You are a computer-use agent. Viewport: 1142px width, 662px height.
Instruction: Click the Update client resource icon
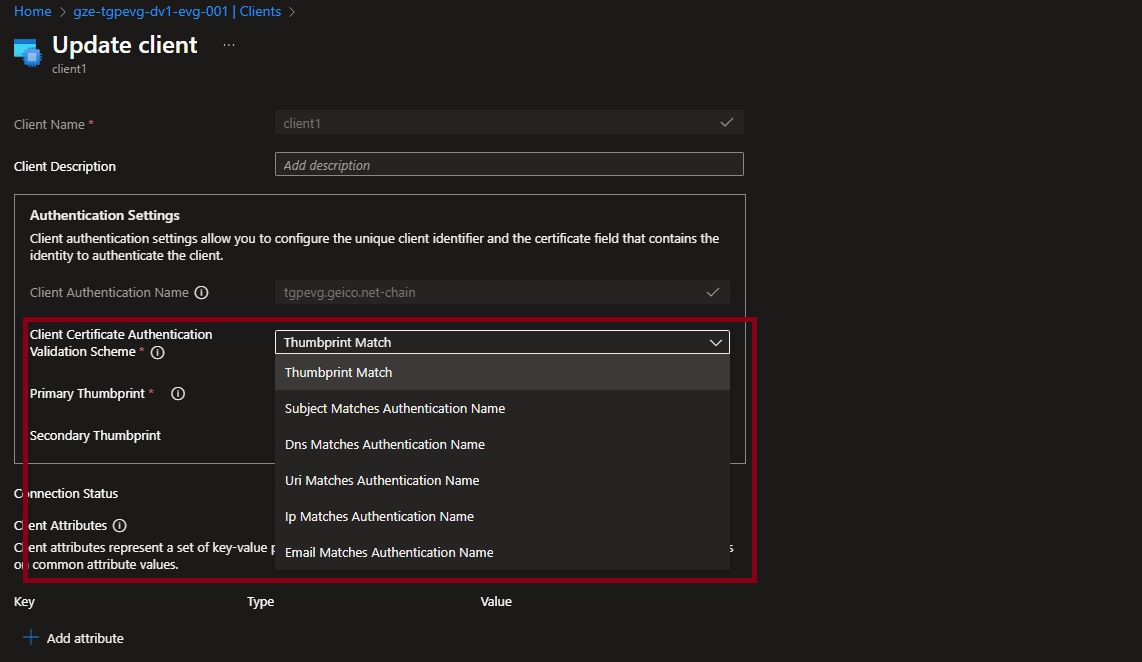[27, 52]
